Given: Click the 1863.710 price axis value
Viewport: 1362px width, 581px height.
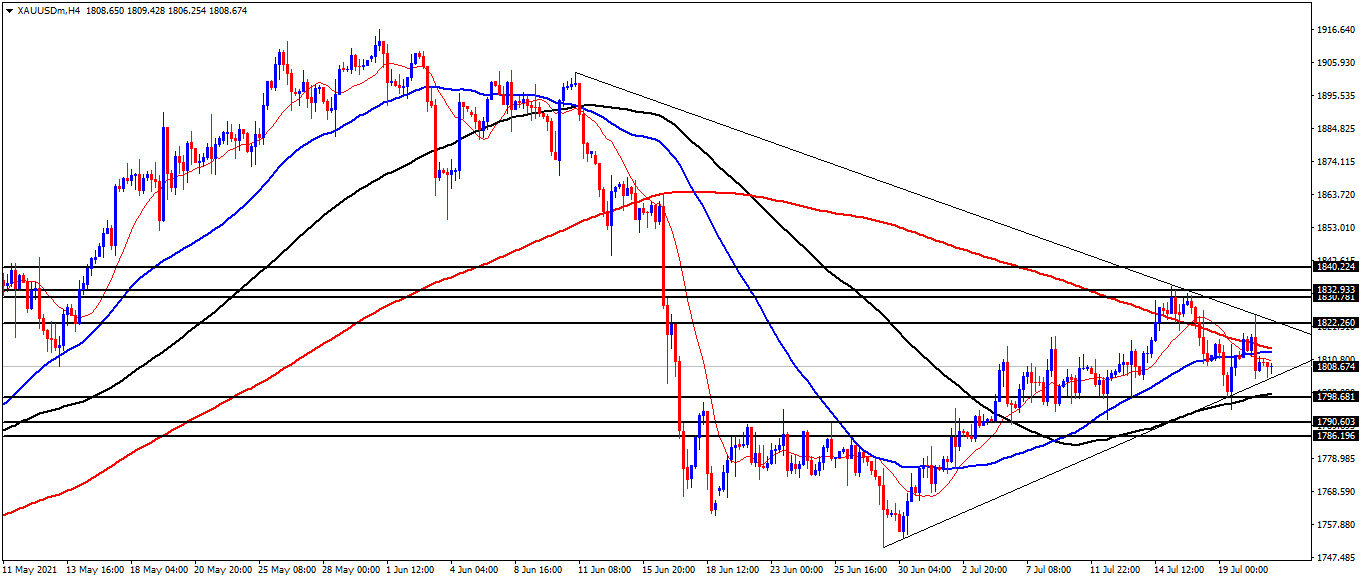Looking at the screenshot, I should click(x=1337, y=195).
